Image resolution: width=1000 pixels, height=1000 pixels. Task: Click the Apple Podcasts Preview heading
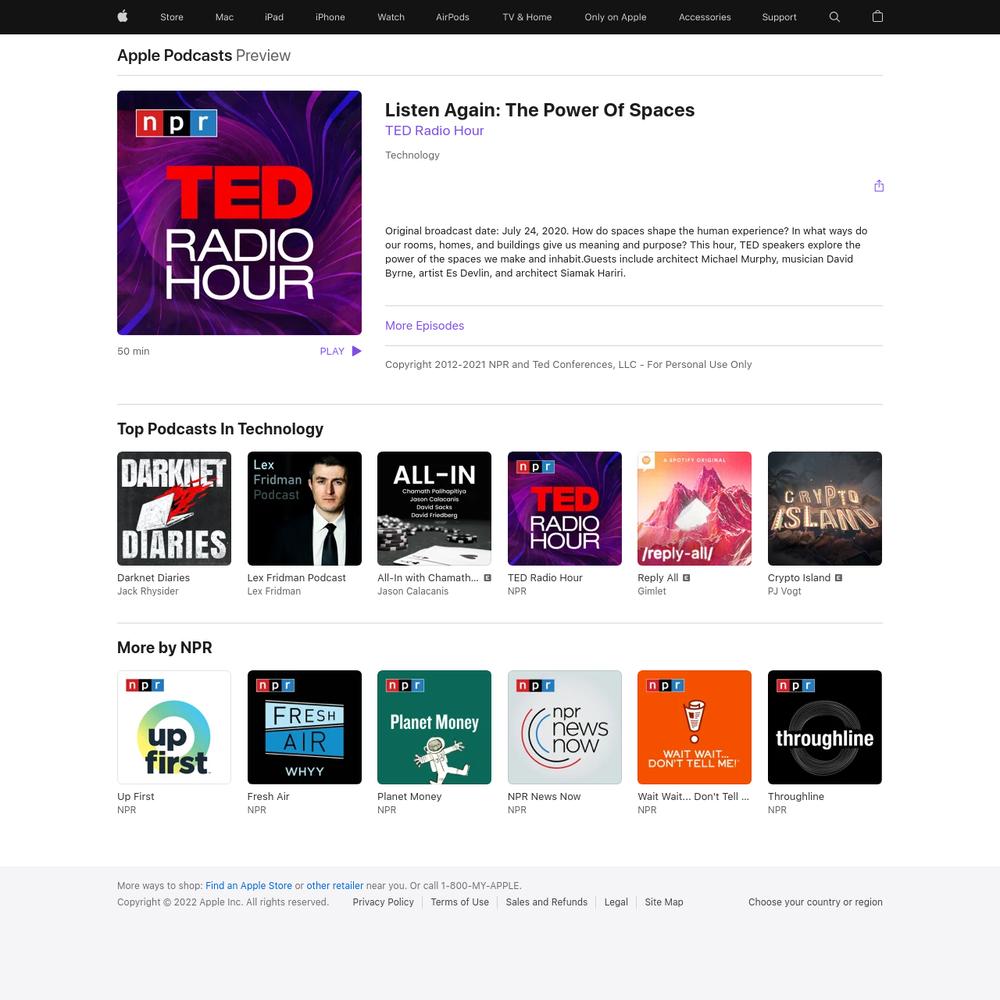pos(204,55)
